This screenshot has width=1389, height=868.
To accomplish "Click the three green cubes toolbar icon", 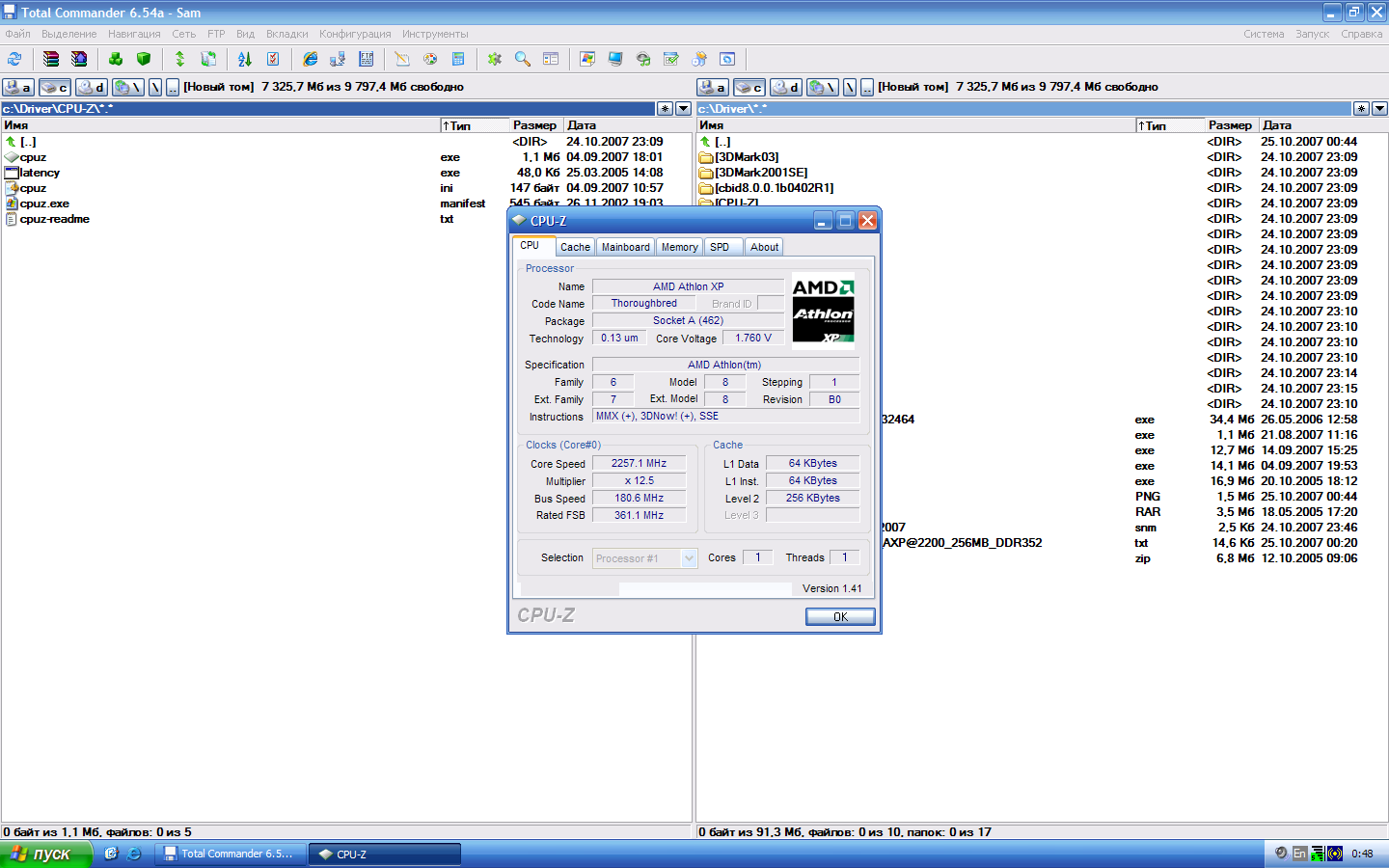I will (x=116, y=59).
